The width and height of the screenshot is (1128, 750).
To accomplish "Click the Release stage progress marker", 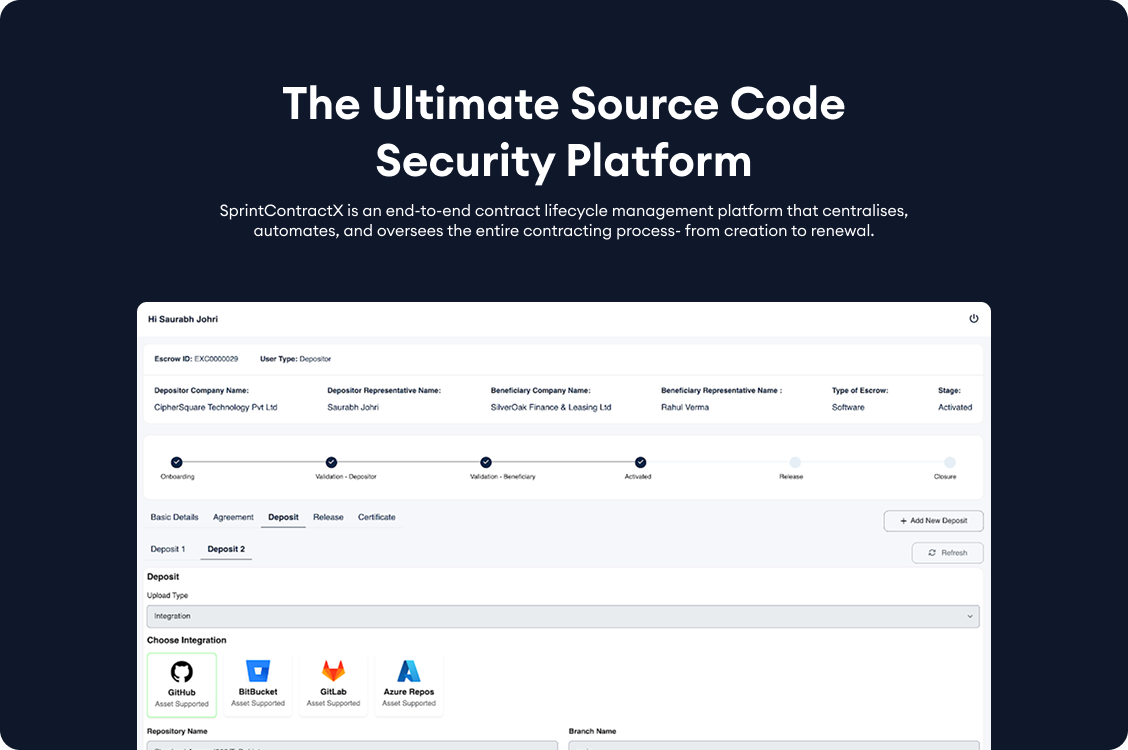I will pos(795,462).
